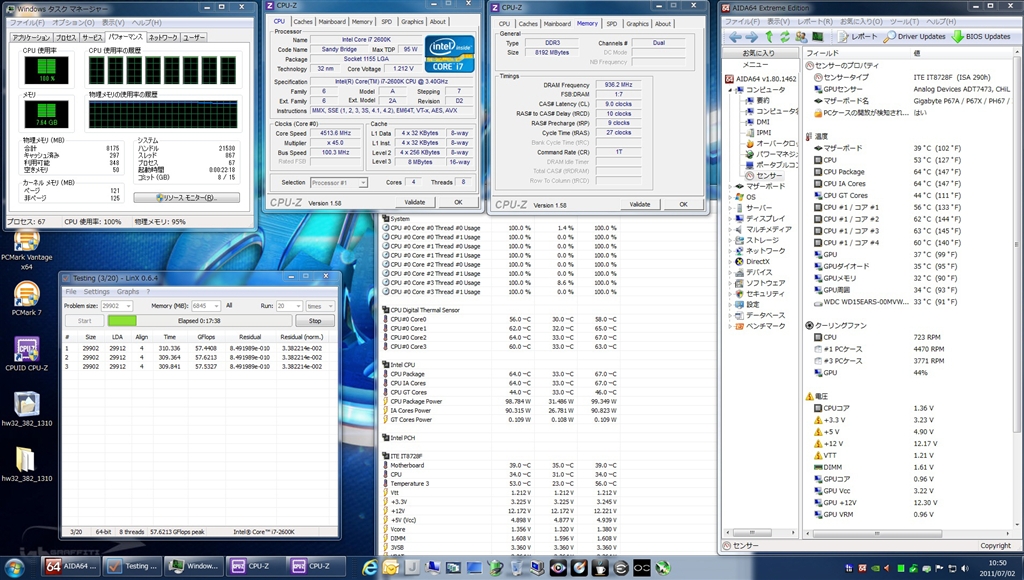The height and width of the screenshot is (580, 1024).
Task: Click Validate in the CPU-Z Memory window
Action: (x=640, y=204)
